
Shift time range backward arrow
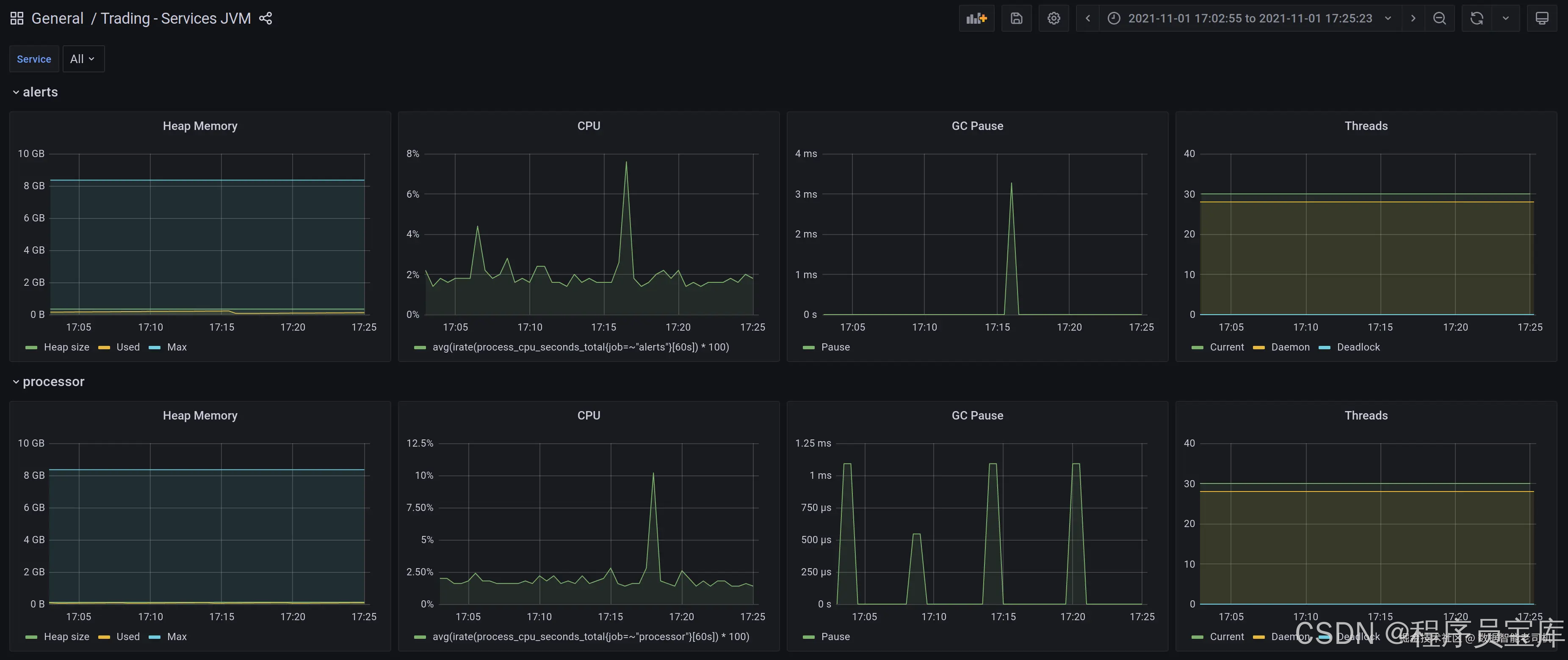pyautogui.click(x=1088, y=18)
